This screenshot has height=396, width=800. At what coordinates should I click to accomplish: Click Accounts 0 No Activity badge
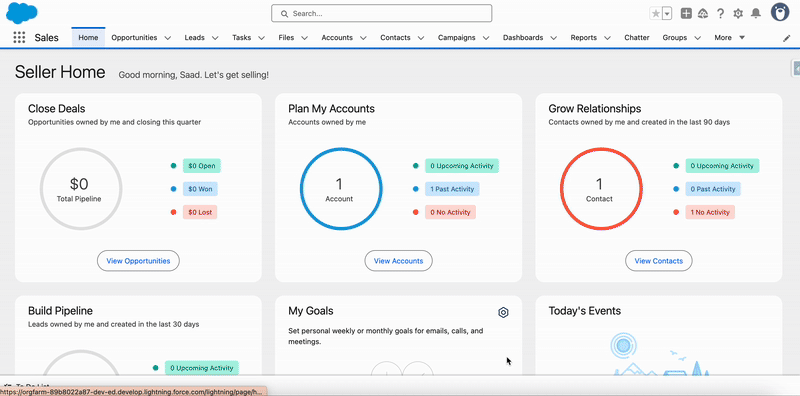(451, 212)
